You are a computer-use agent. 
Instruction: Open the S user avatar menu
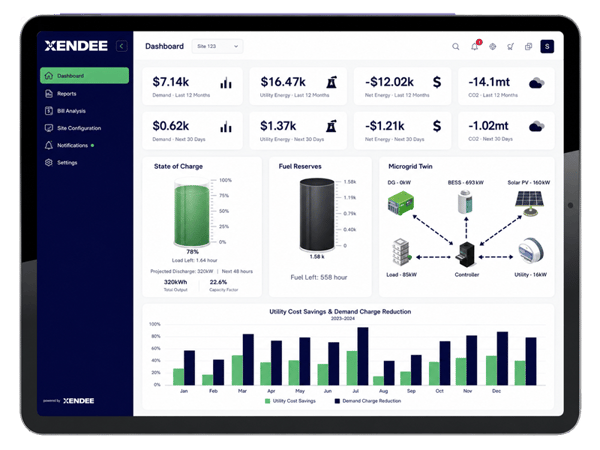(x=547, y=47)
